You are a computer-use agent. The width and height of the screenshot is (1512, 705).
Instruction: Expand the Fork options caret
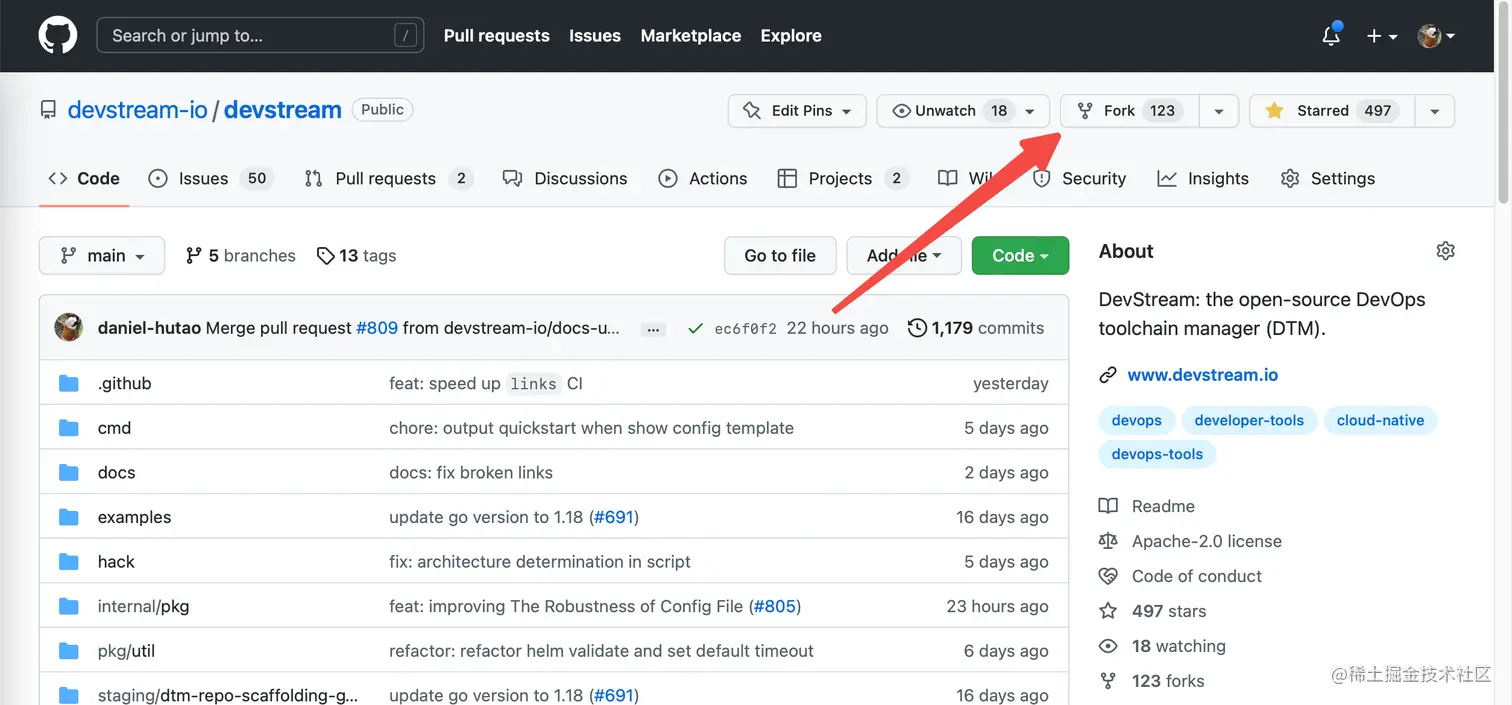tap(1219, 111)
